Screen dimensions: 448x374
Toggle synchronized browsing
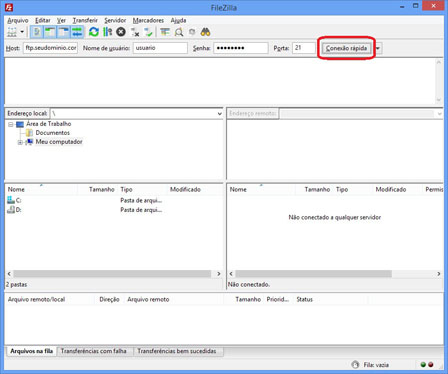point(192,32)
